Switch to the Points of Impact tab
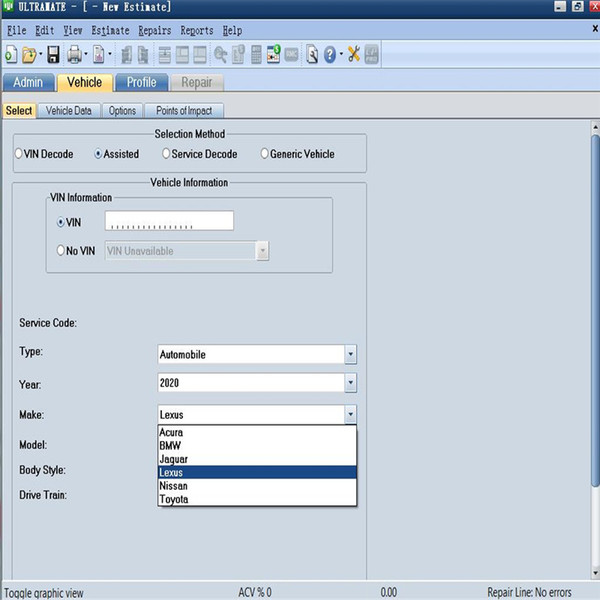 click(x=183, y=111)
